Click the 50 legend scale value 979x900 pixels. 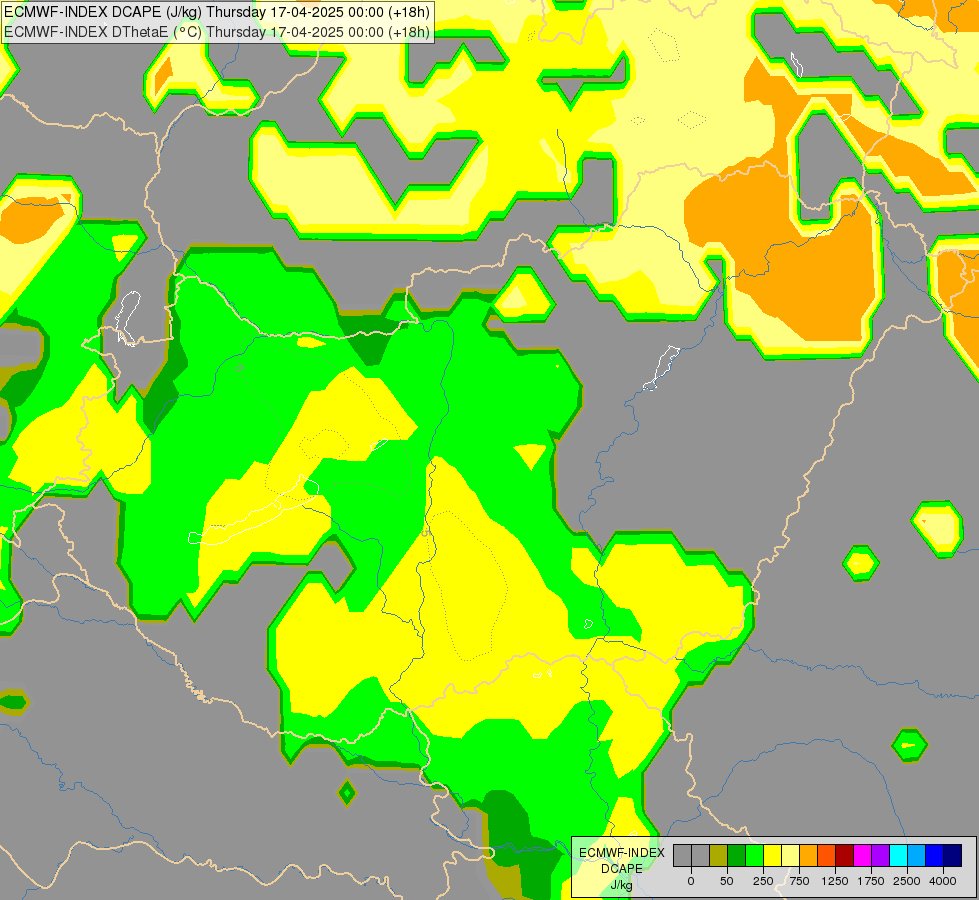coord(727,881)
